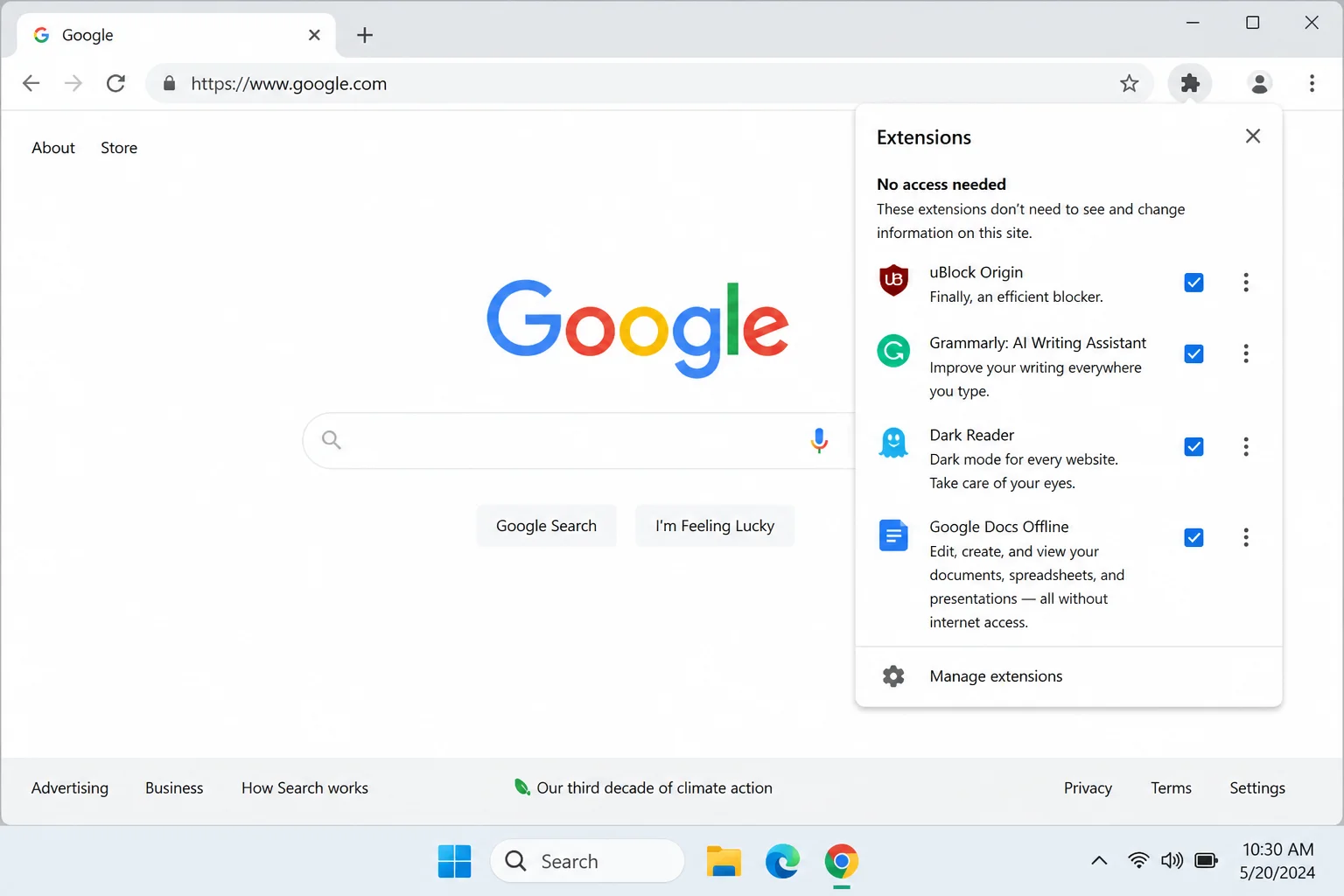The height and width of the screenshot is (896, 1344).
Task: Click the microphone voice search icon
Action: (x=819, y=439)
